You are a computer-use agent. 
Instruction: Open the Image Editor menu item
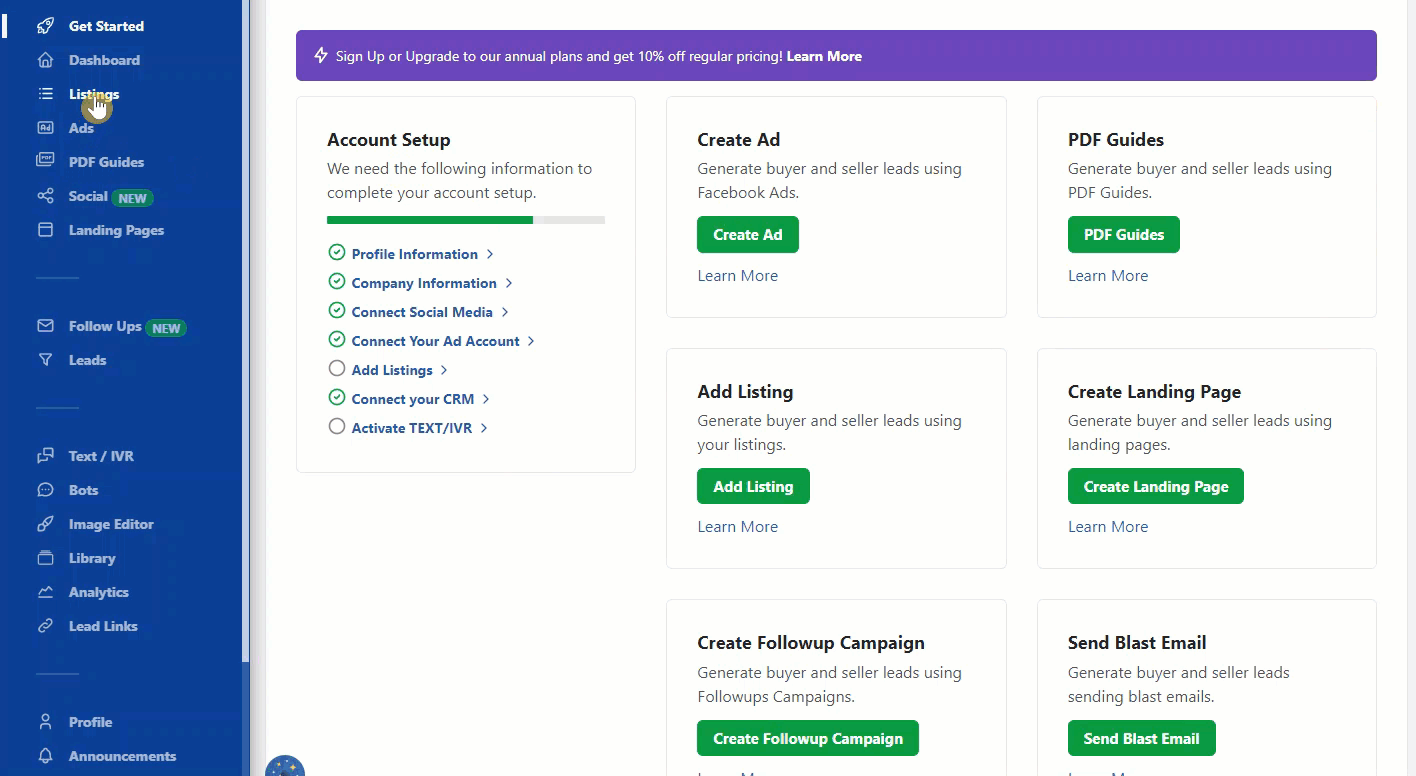[x=110, y=524]
